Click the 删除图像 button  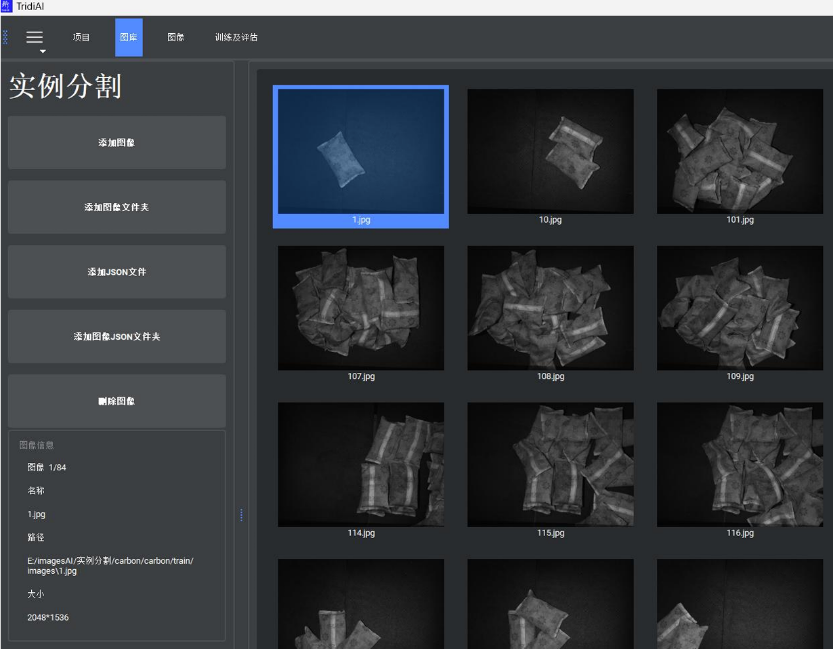pyautogui.click(x=116, y=401)
